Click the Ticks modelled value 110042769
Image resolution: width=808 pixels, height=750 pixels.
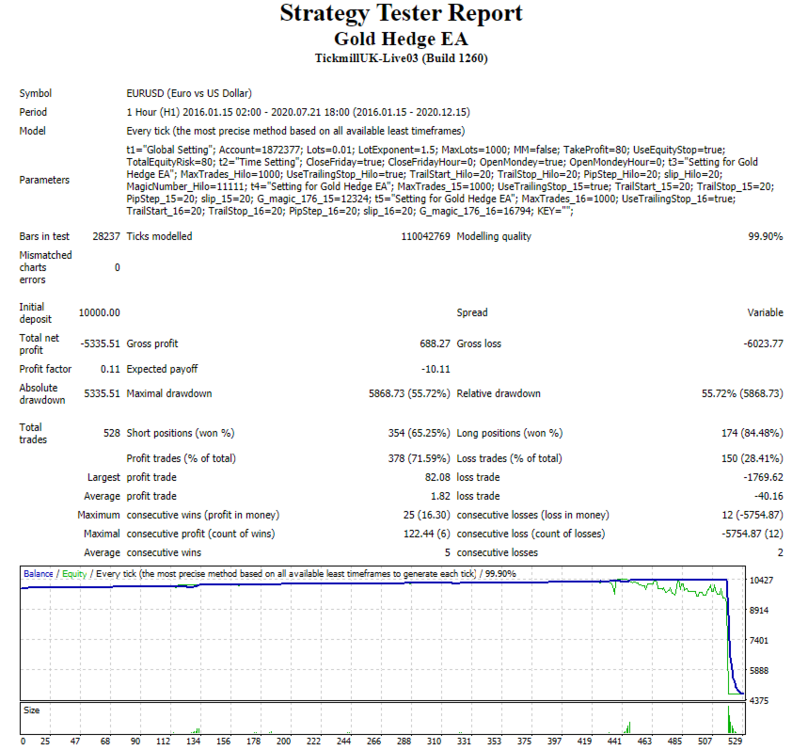pos(425,236)
